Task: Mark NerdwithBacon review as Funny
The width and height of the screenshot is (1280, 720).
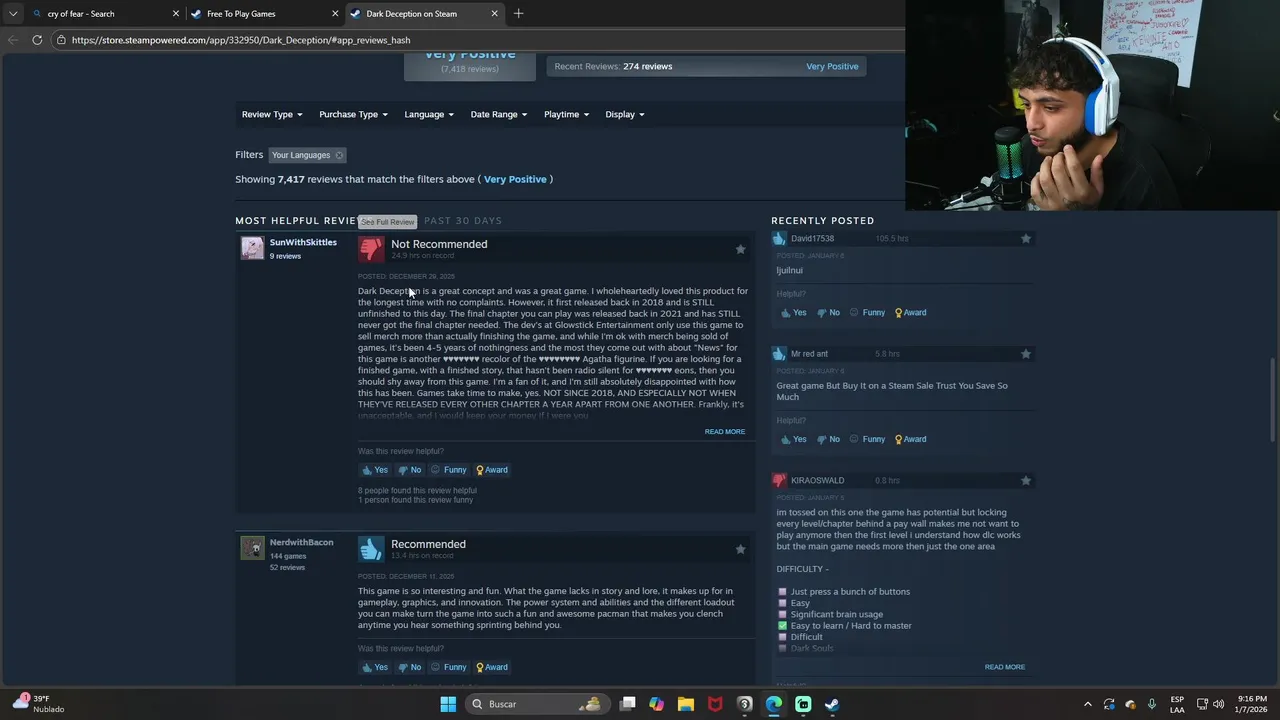Action: [x=449, y=667]
